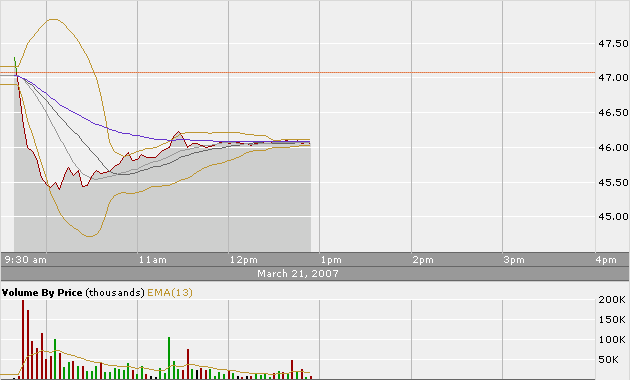
Task: Click the tall green volume bar after 11am
Action: [169, 358]
